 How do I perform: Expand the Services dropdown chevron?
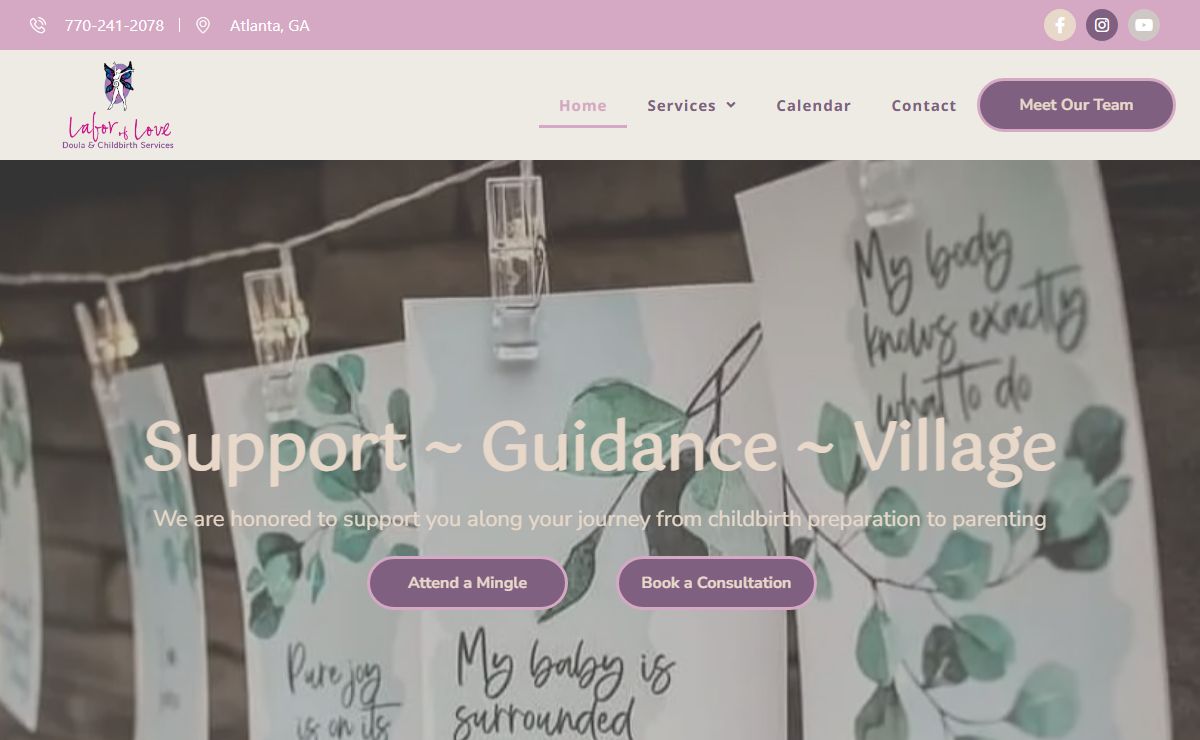pos(731,105)
